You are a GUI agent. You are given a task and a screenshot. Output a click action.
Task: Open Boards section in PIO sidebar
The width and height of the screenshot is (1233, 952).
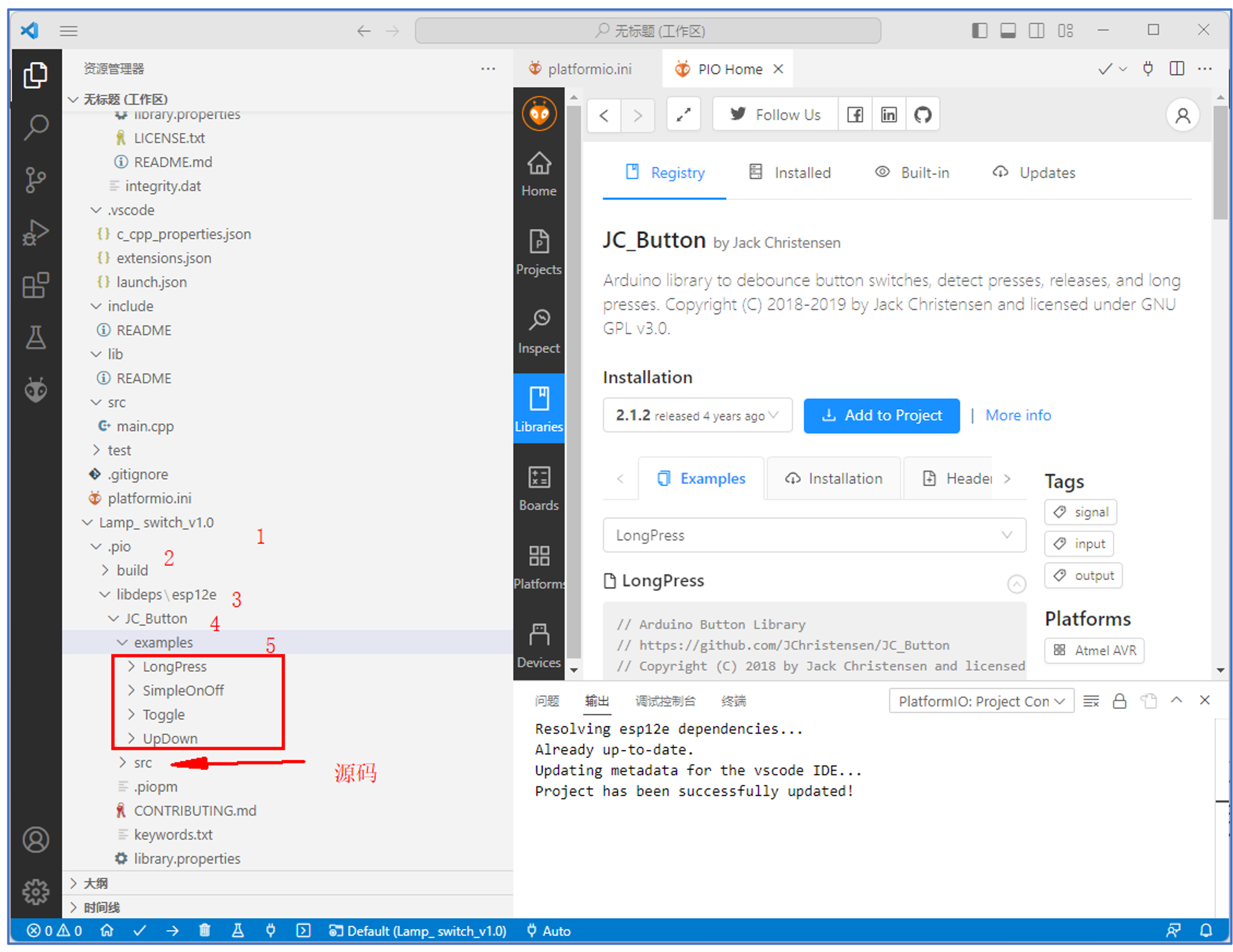coord(538,488)
